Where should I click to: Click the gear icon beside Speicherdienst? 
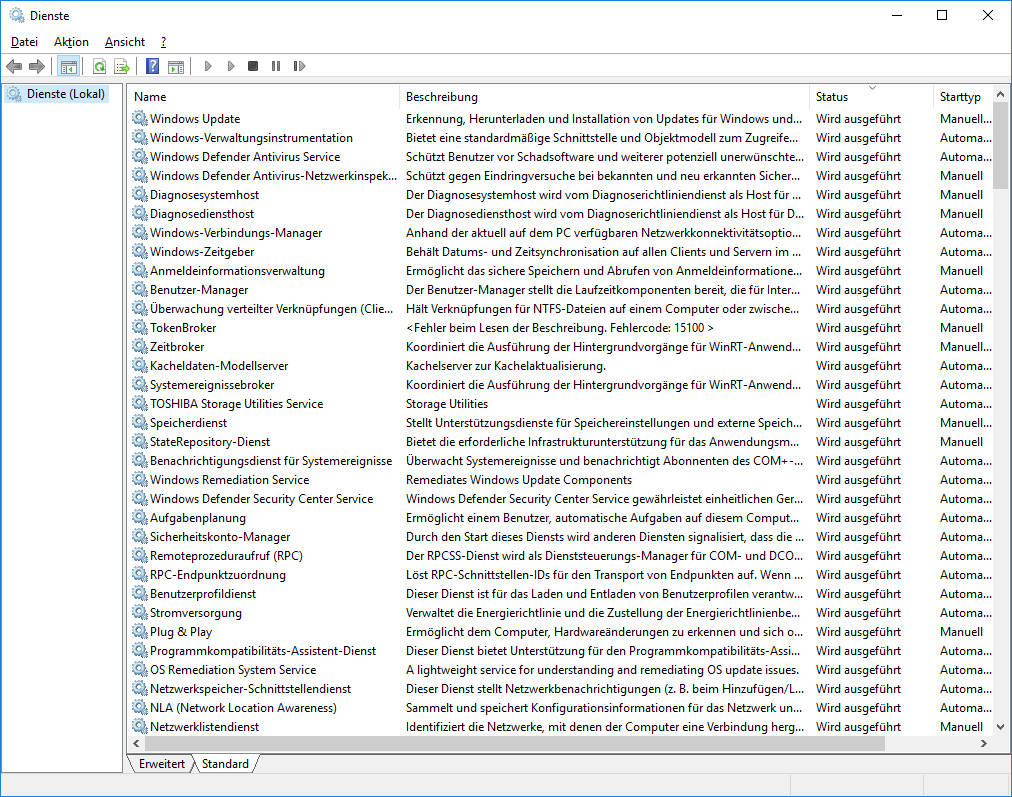point(139,422)
